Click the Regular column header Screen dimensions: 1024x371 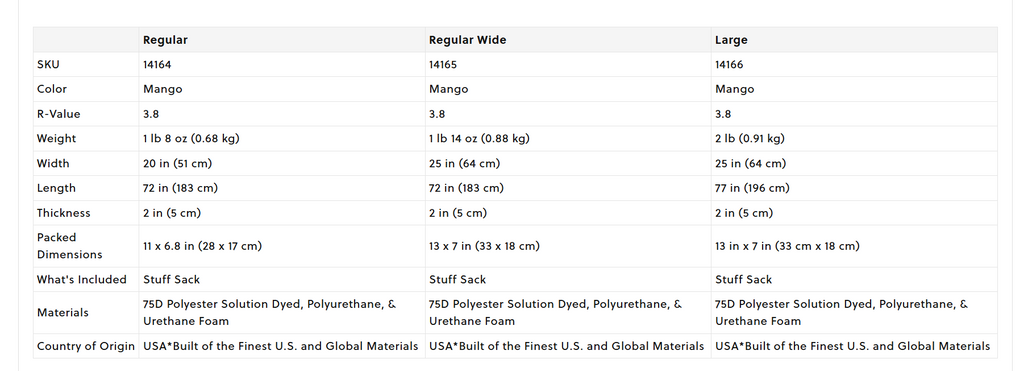tap(165, 40)
